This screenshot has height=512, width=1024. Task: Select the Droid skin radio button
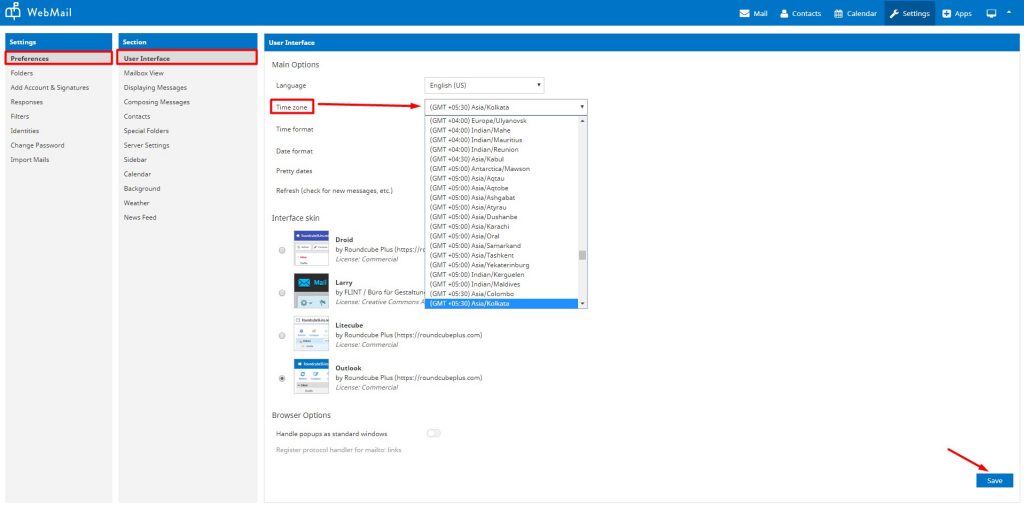[282, 250]
